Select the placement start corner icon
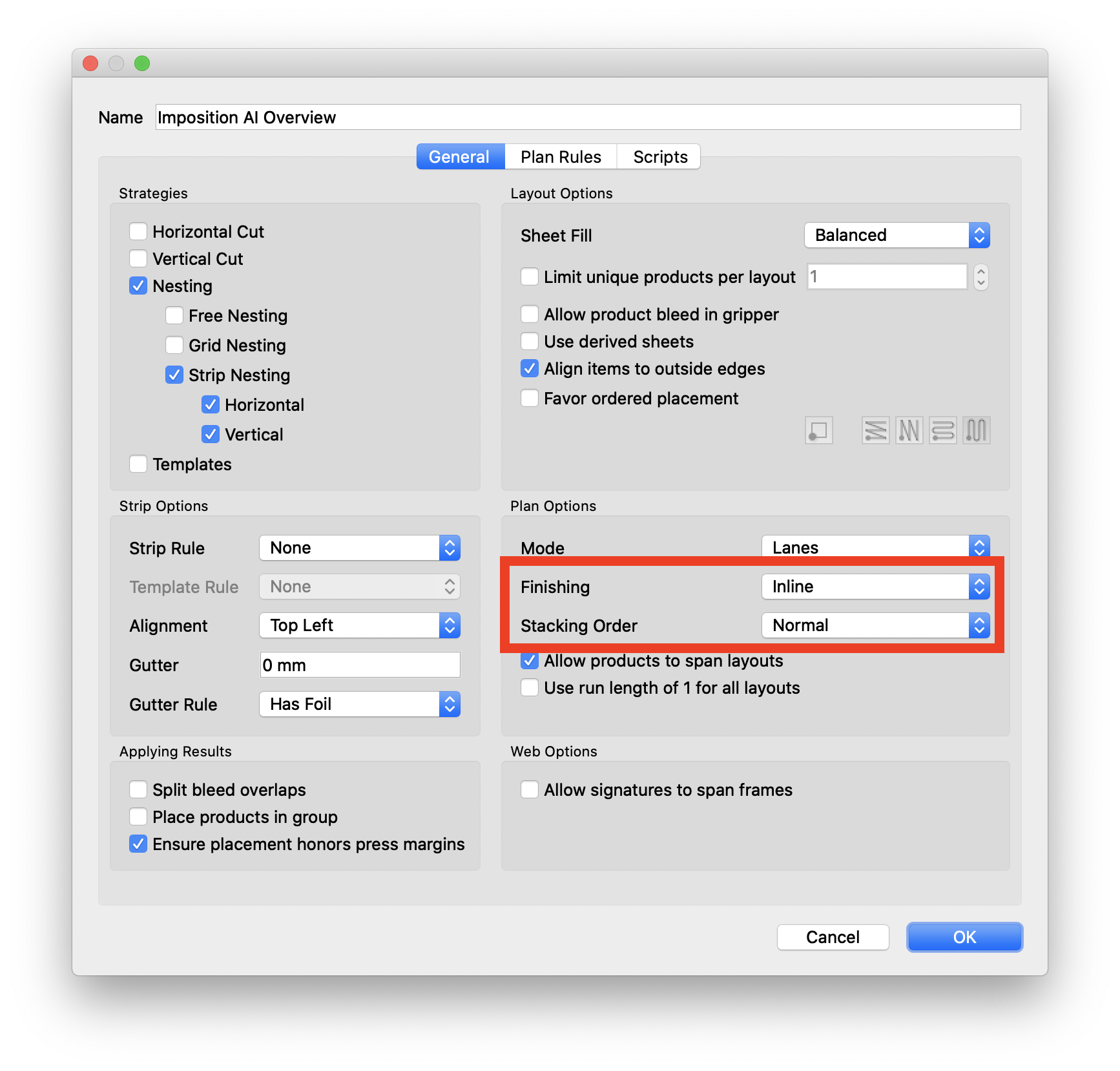This screenshot has height=1071, width=1120. (818, 430)
